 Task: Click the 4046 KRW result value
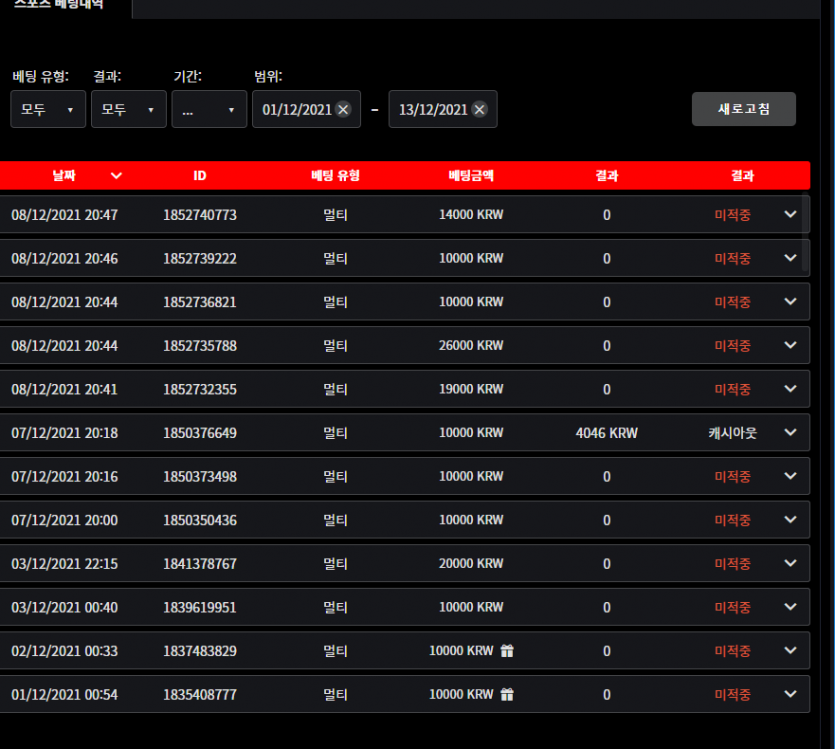click(607, 433)
